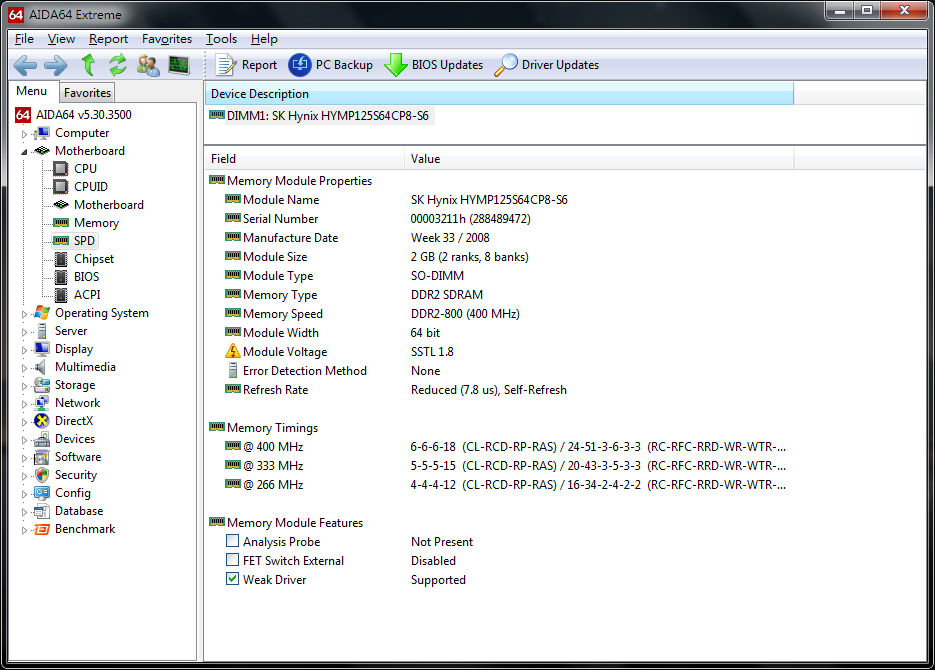935x670 pixels.
Task: Click the Field column header
Action: [305, 159]
